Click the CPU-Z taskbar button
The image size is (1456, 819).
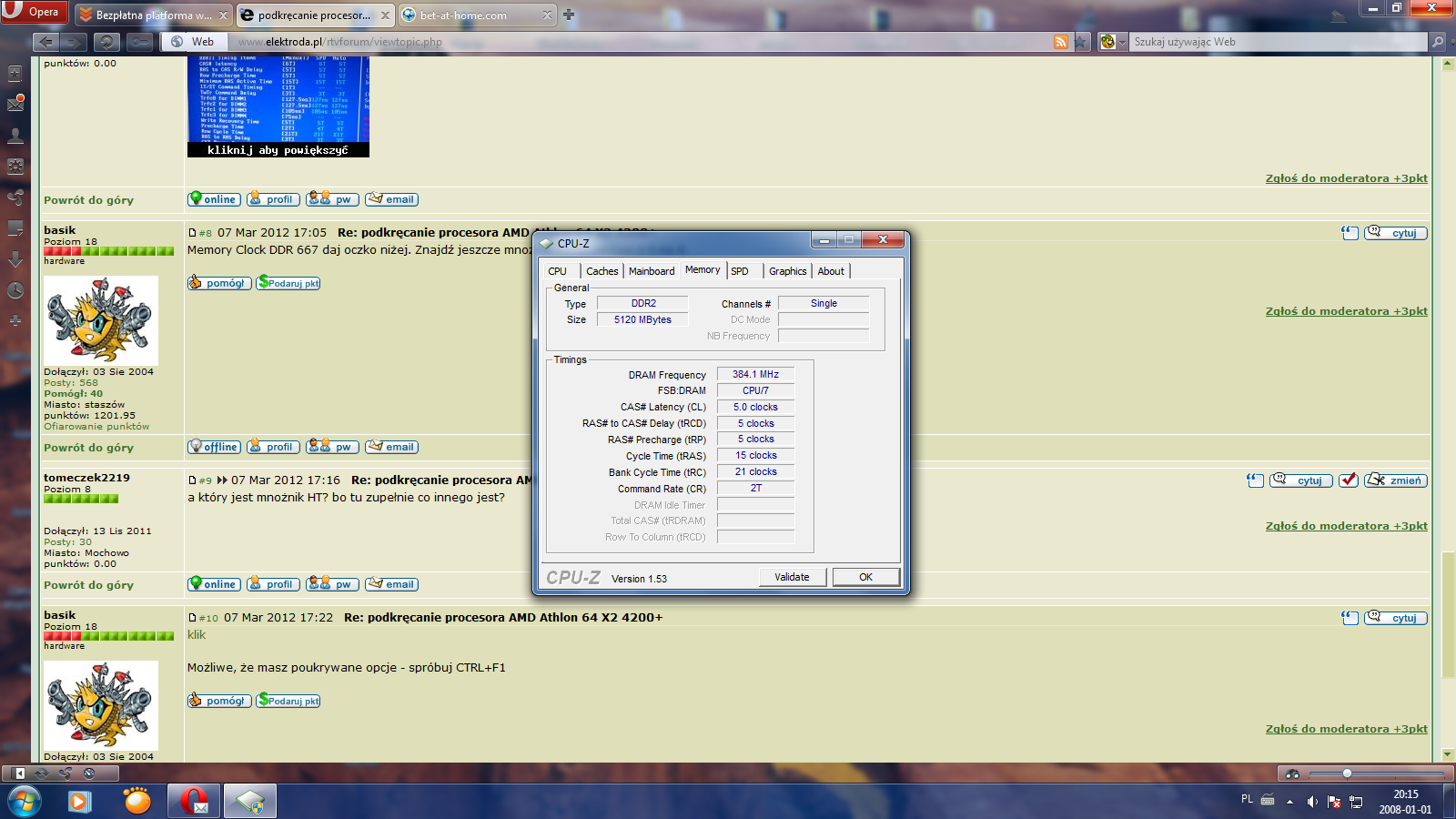[x=250, y=802]
